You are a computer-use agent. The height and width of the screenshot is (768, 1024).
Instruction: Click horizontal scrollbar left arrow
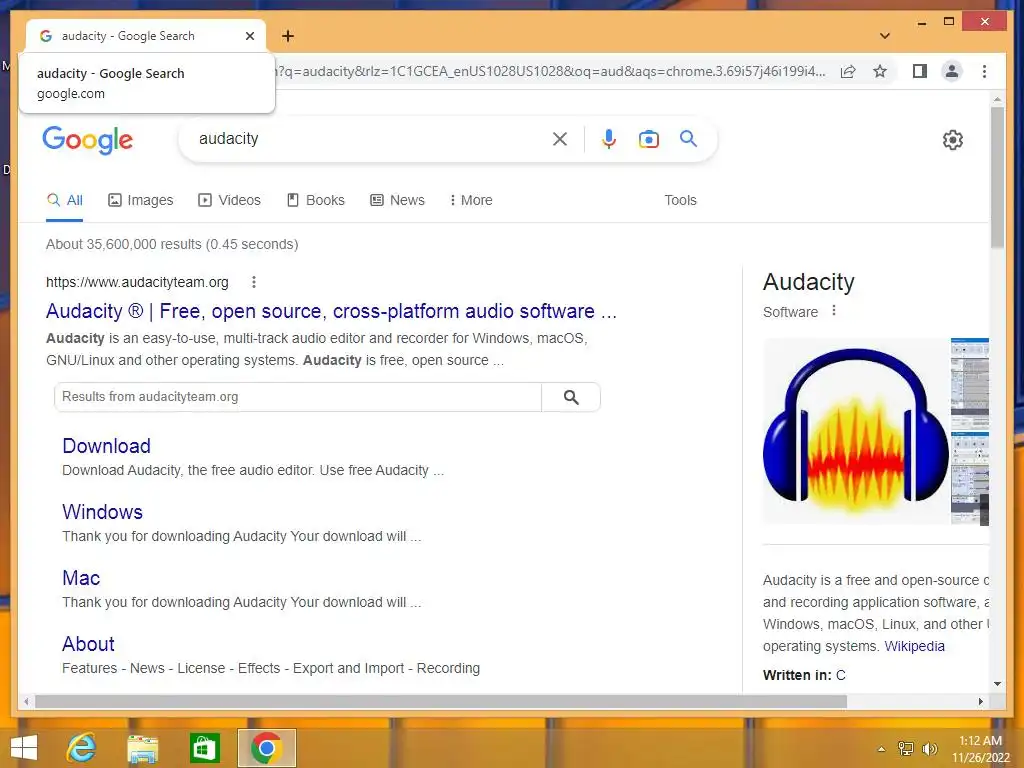[x=26, y=701]
